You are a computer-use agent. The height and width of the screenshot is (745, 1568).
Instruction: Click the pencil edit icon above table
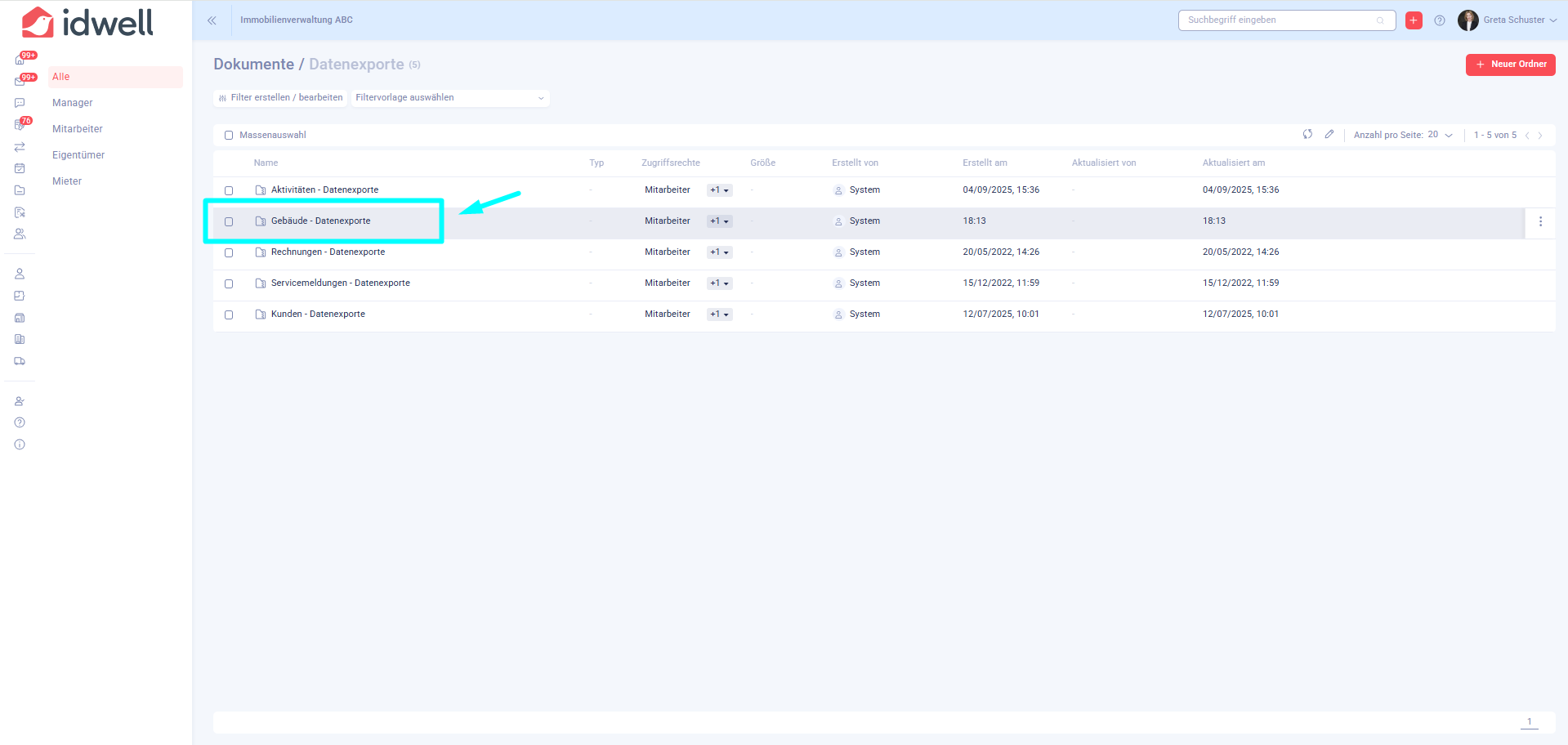tap(1329, 135)
